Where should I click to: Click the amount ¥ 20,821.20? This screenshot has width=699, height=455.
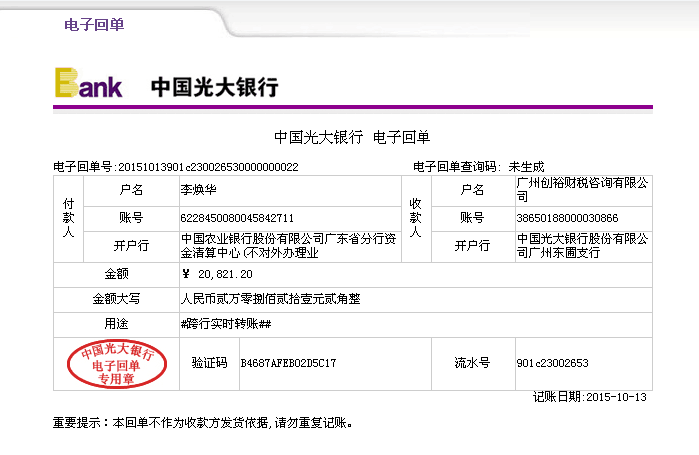pos(217,274)
